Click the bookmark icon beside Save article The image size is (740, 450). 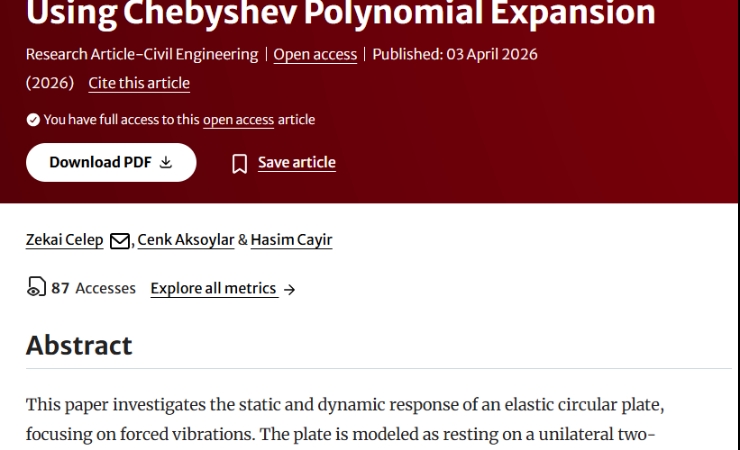click(x=239, y=163)
